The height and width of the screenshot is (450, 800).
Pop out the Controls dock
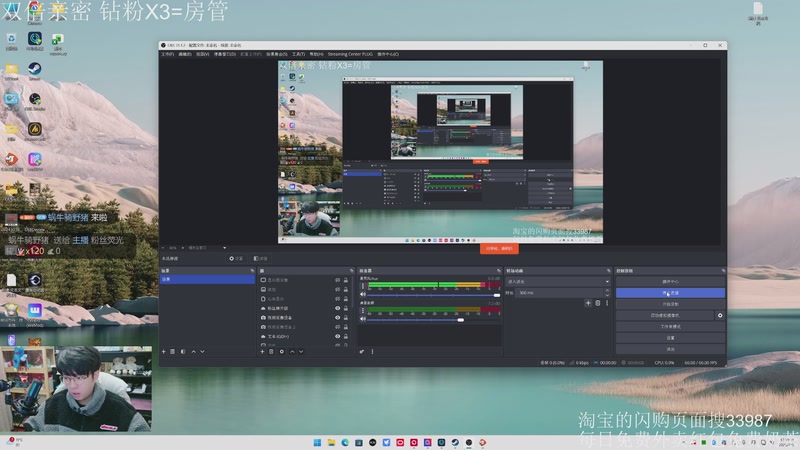(x=723, y=270)
